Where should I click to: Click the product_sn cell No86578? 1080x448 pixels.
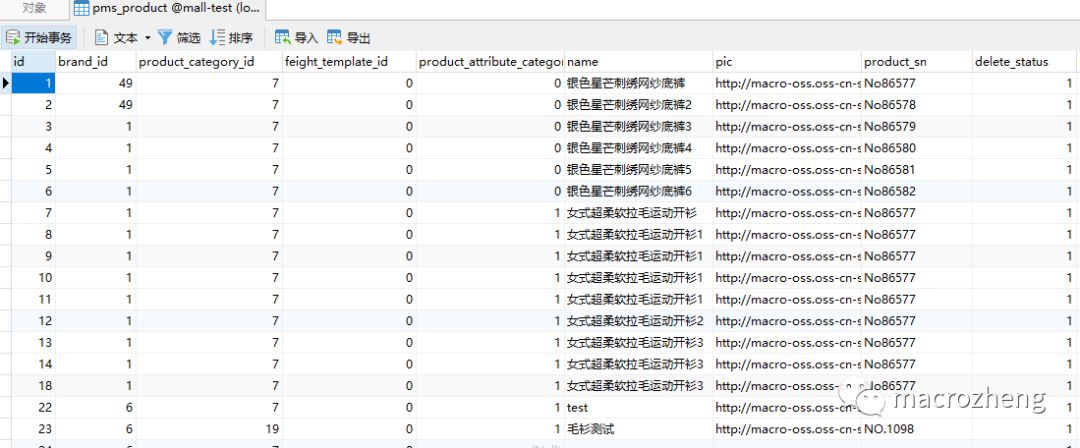(x=917, y=105)
